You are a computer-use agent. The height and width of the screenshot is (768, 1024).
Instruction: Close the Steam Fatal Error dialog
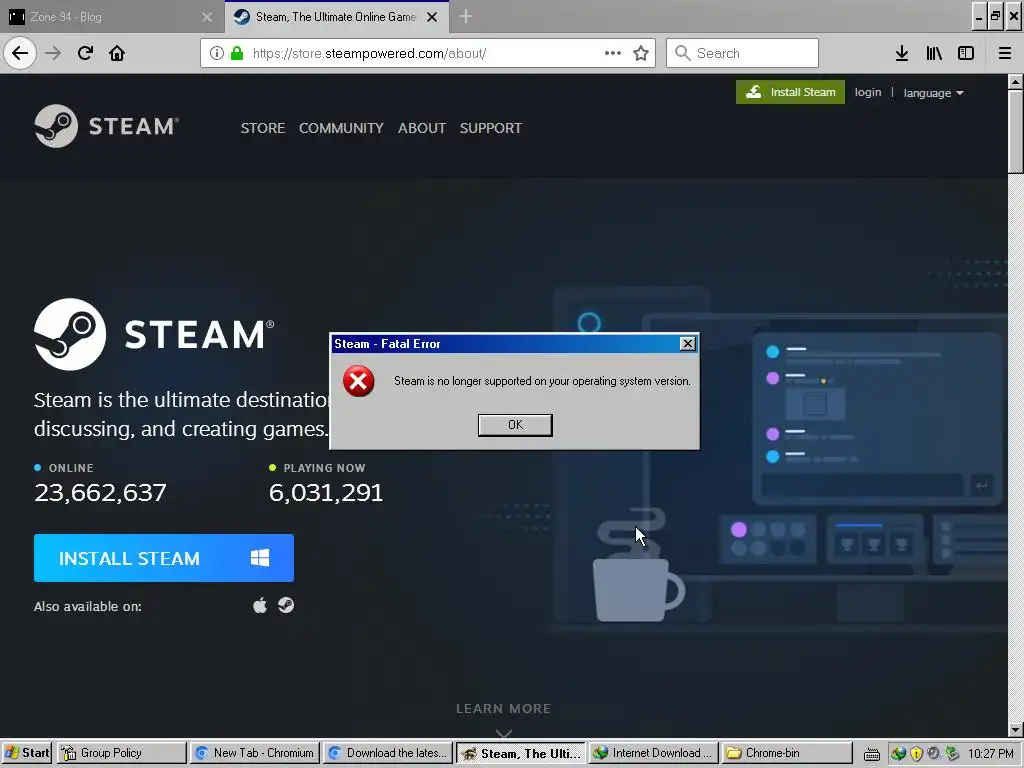click(x=687, y=344)
